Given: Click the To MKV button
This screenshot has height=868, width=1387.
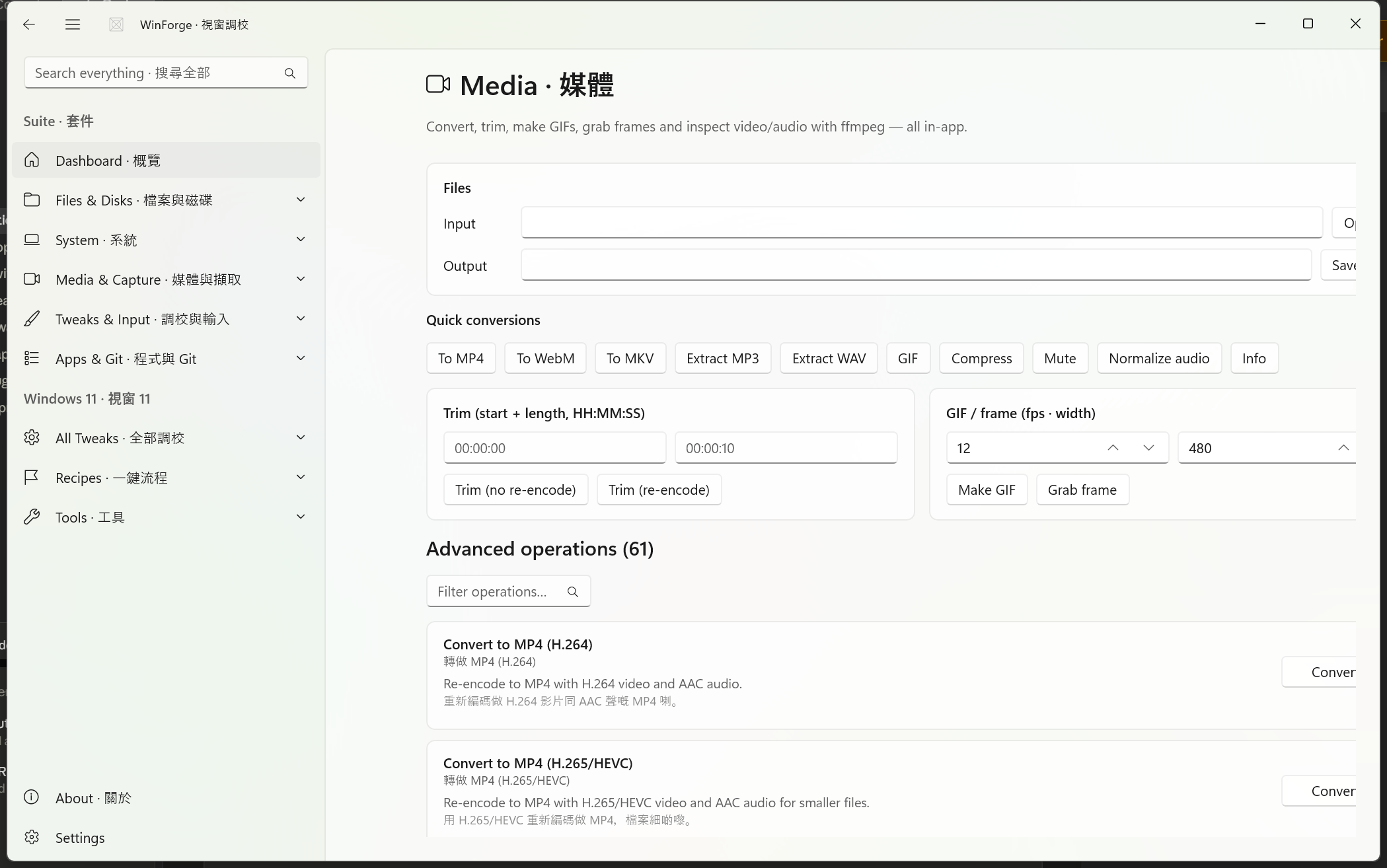Looking at the screenshot, I should (630, 358).
